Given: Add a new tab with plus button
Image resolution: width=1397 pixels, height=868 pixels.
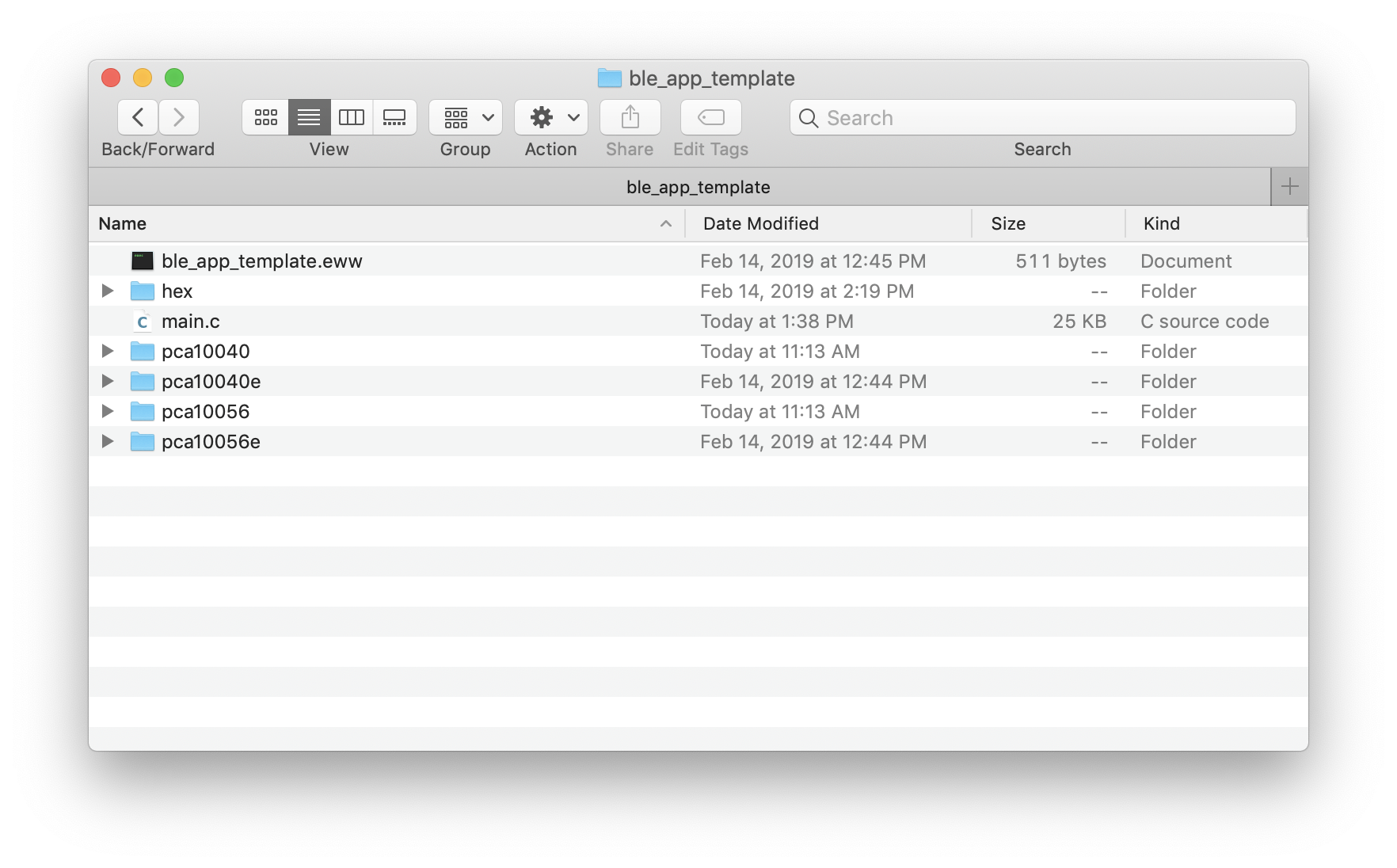Looking at the screenshot, I should click(x=1289, y=187).
